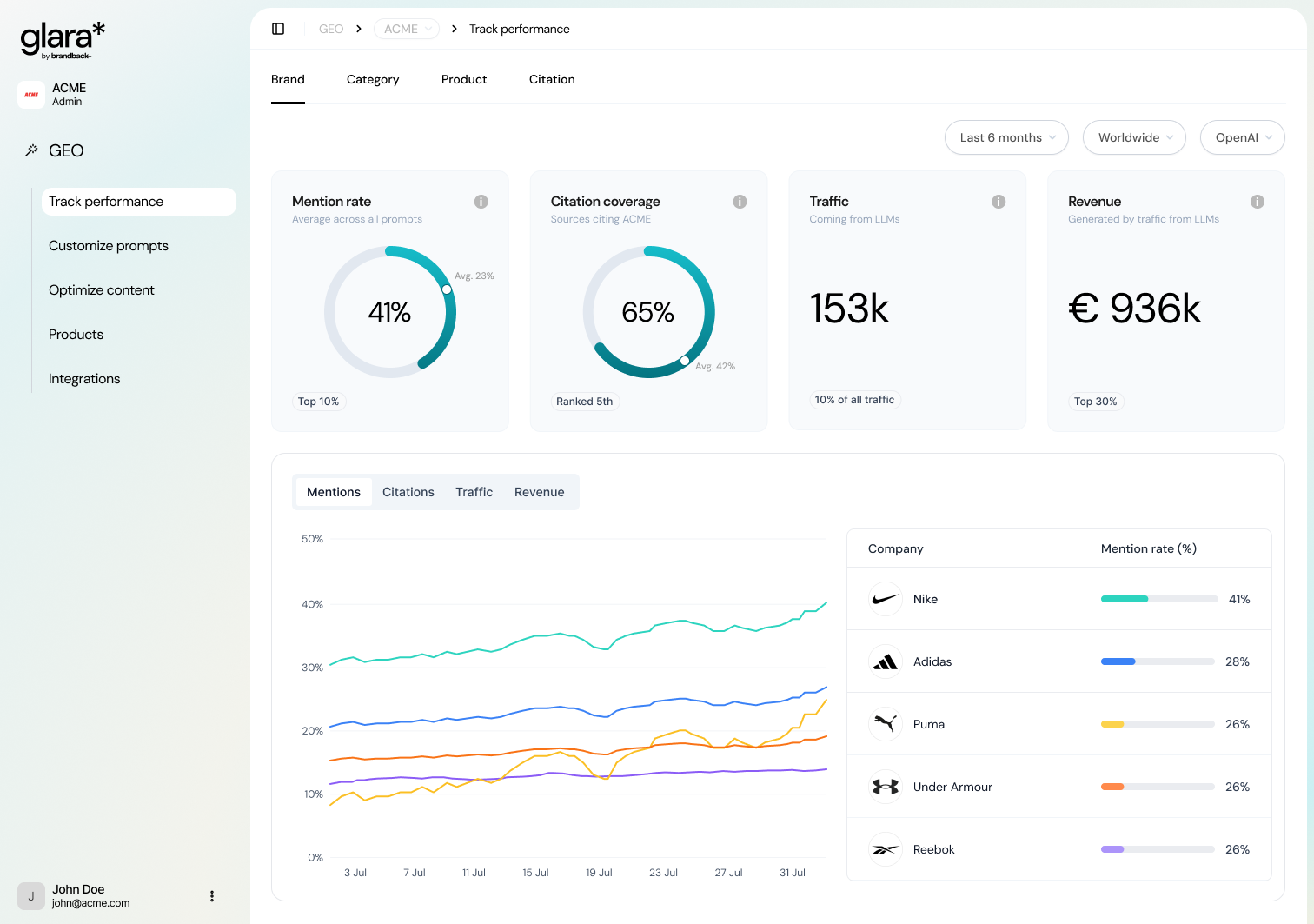1314x924 pixels.
Task: Click the ACME red logo avatar
Action: point(31,95)
